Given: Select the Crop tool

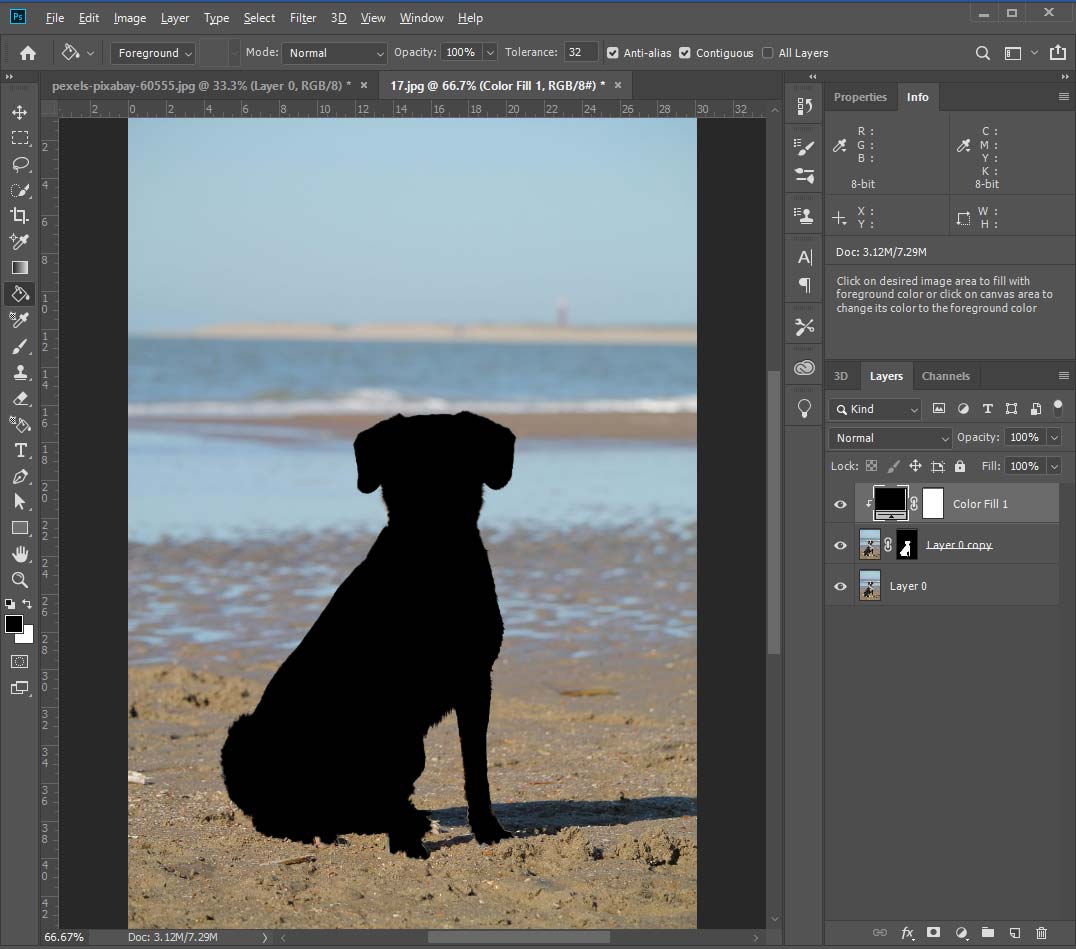Looking at the screenshot, I should (x=19, y=215).
